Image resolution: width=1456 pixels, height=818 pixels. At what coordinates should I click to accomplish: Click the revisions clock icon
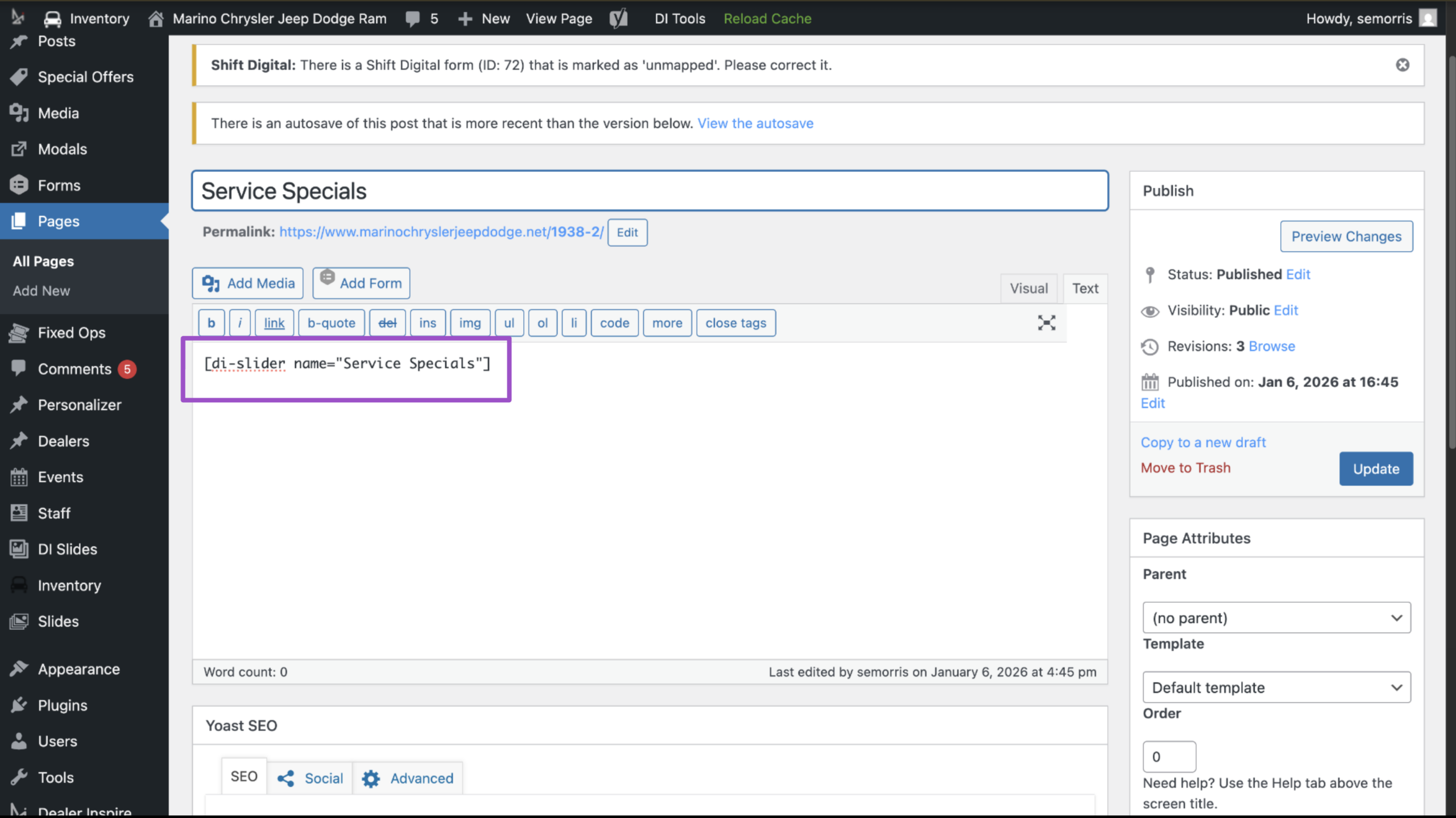point(1150,346)
